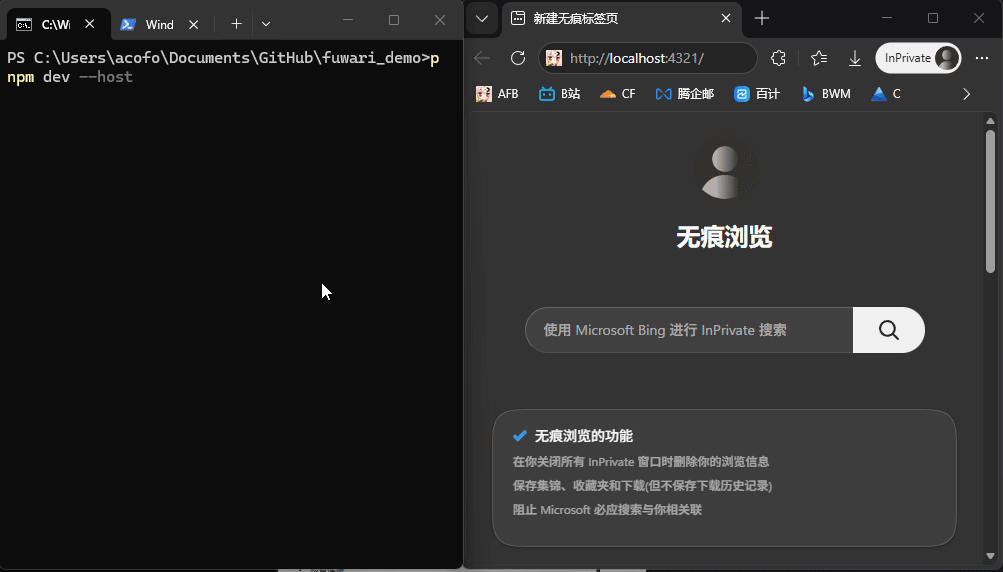Expand the favorites bar overflow chevron
Image resolution: width=1003 pixels, height=572 pixels.
[x=966, y=94]
